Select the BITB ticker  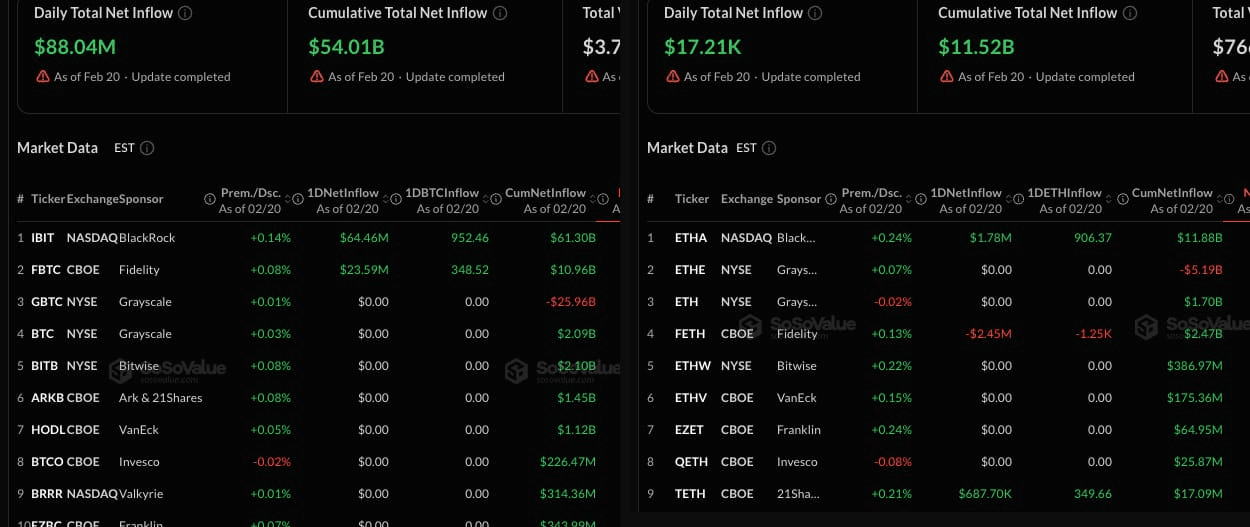pos(45,366)
